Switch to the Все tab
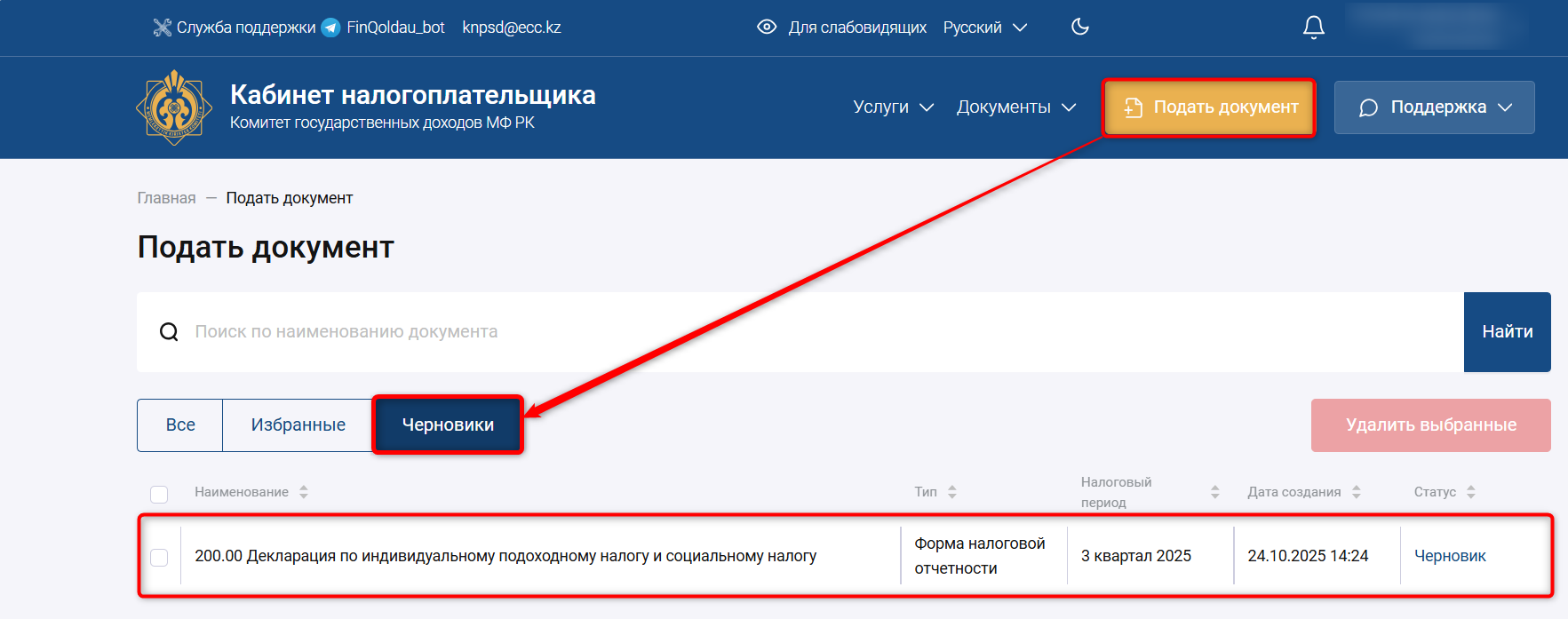The width and height of the screenshot is (1568, 619). pos(180,425)
